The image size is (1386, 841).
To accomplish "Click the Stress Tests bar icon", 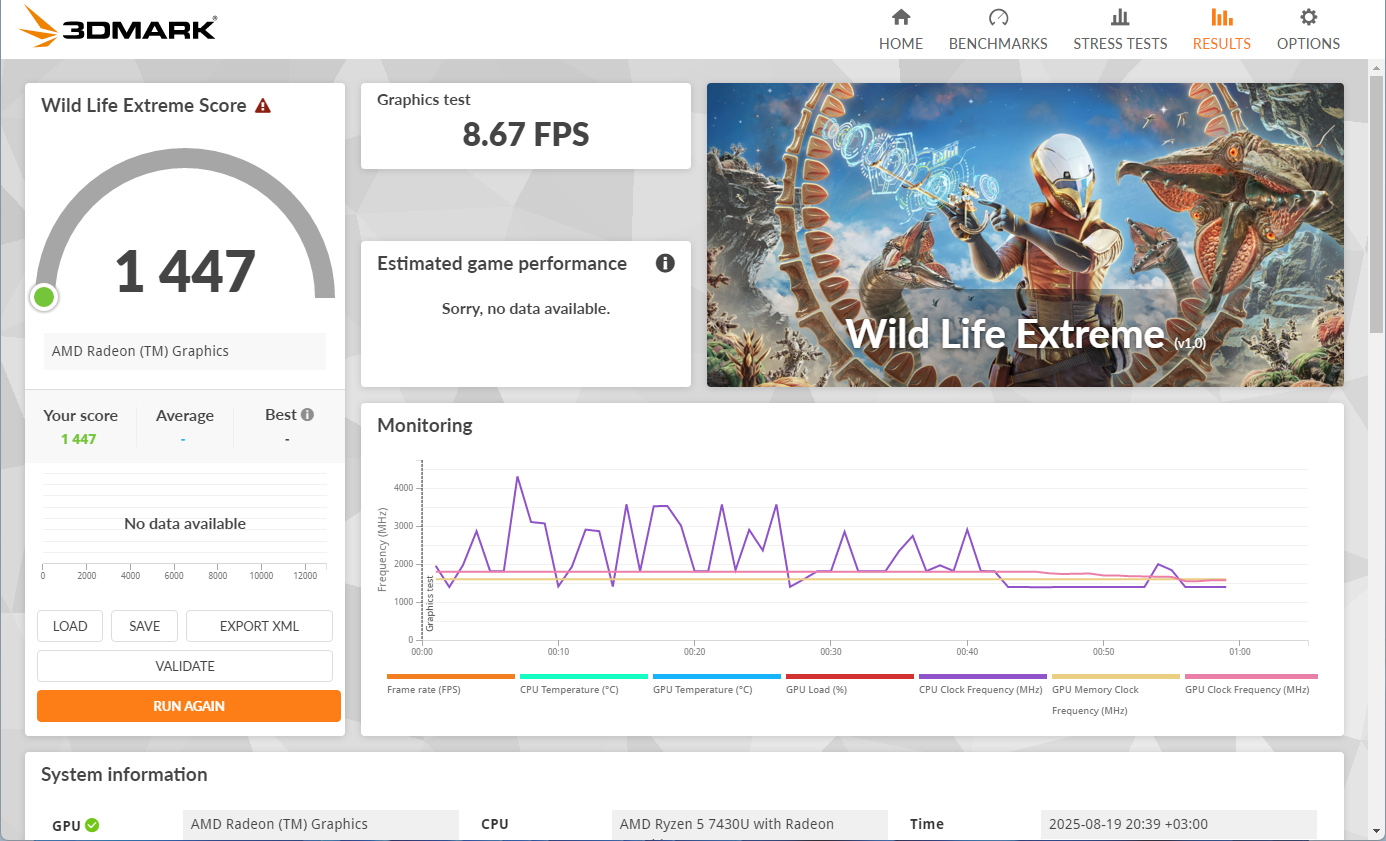I will tap(1120, 17).
